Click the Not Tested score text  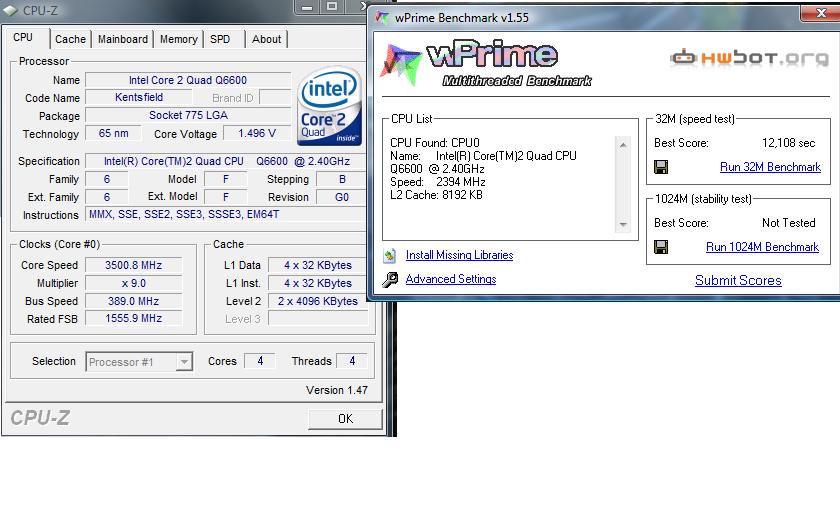click(789, 223)
